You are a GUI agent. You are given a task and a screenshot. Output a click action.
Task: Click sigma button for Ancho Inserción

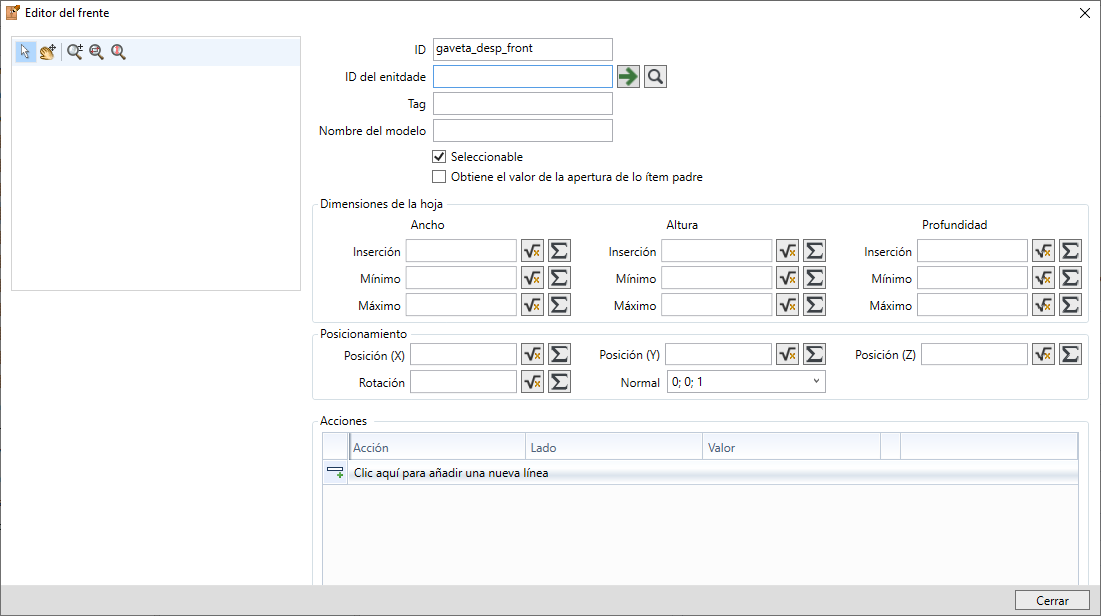click(x=560, y=251)
